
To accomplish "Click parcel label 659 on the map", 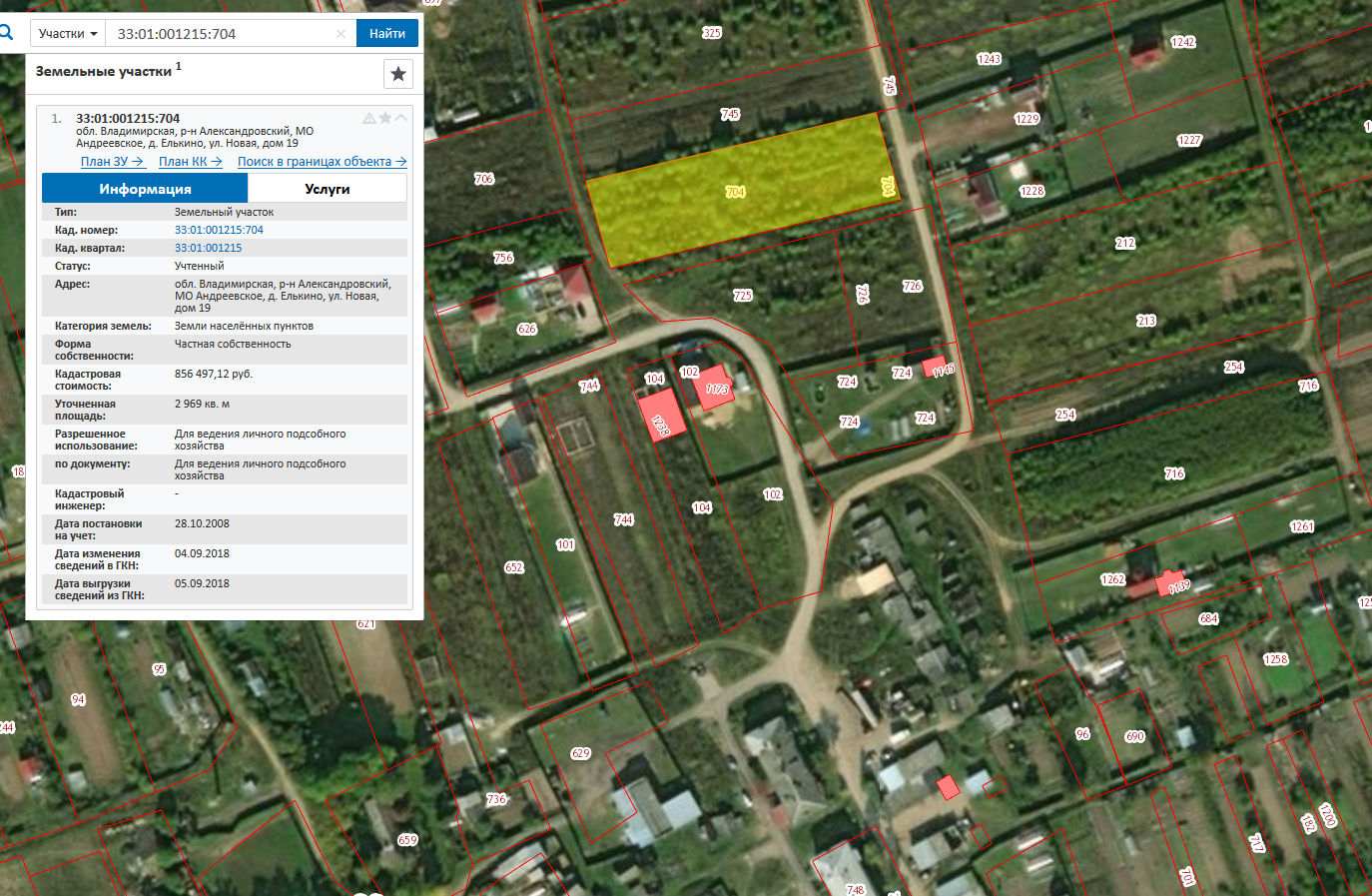I will (407, 840).
